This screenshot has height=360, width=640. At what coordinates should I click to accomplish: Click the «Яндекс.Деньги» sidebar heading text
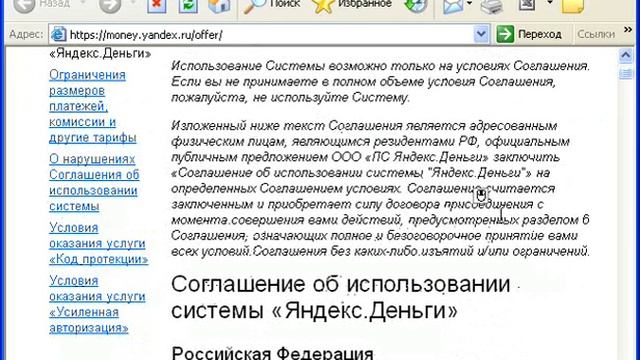(x=100, y=53)
